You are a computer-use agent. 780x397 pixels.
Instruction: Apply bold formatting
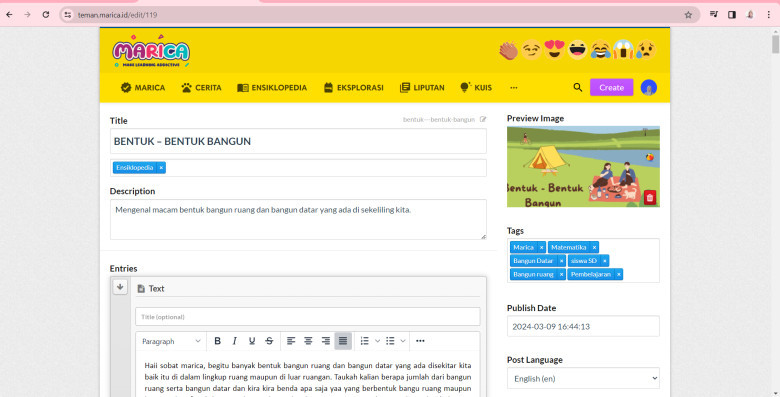click(217, 341)
